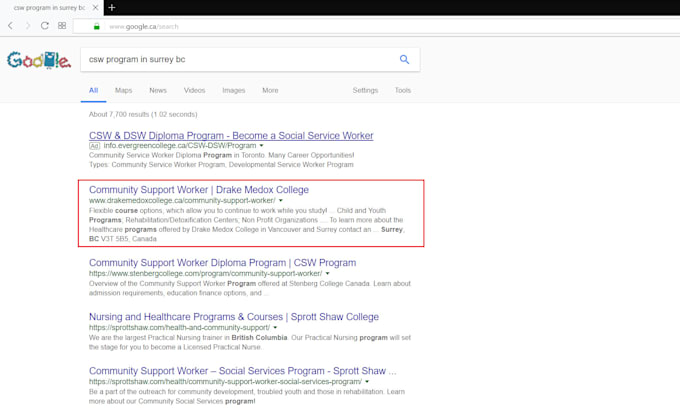The height and width of the screenshot is (416, 680).
Task: Click the blue search magnifier icon
Action: point(404,59)
